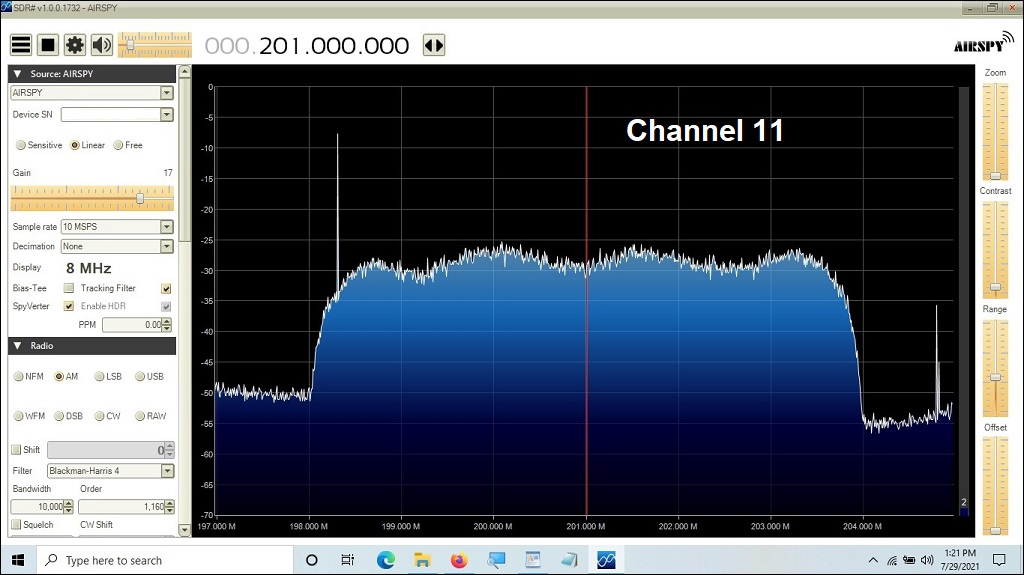Launch Microsoft Edge from taskbar

click(385, 560)
